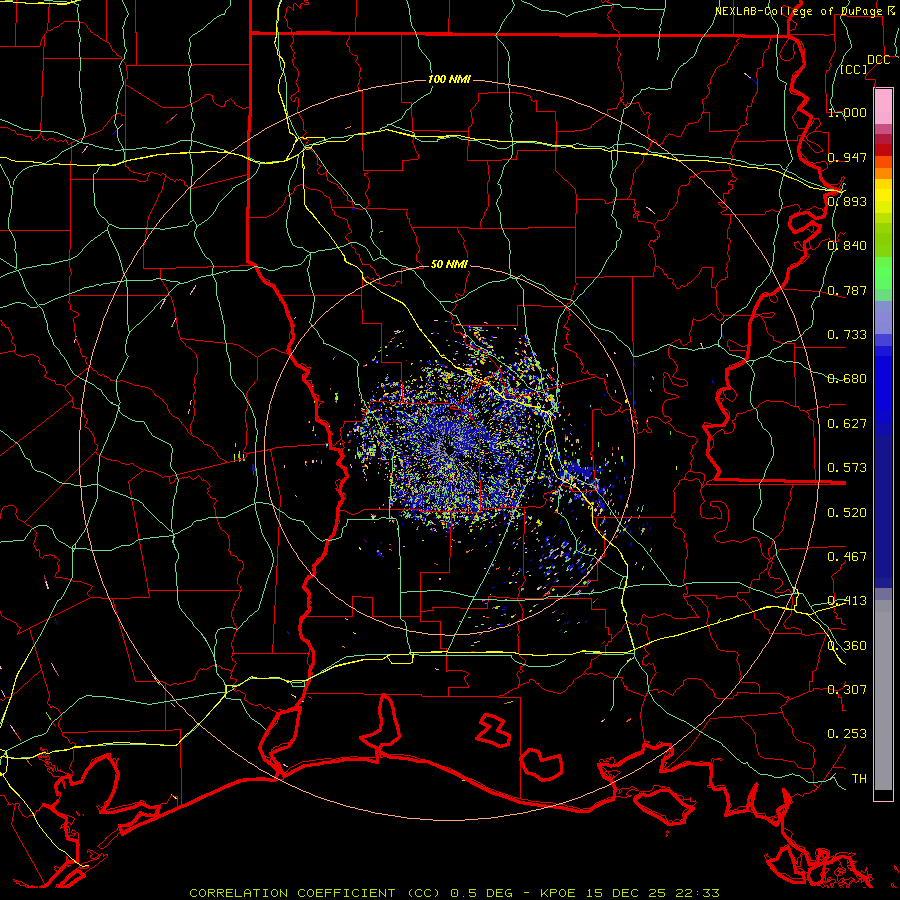Screen dimensions: 900x900
Task: Click the 0.733 scale value
Action: pos(847,334)
